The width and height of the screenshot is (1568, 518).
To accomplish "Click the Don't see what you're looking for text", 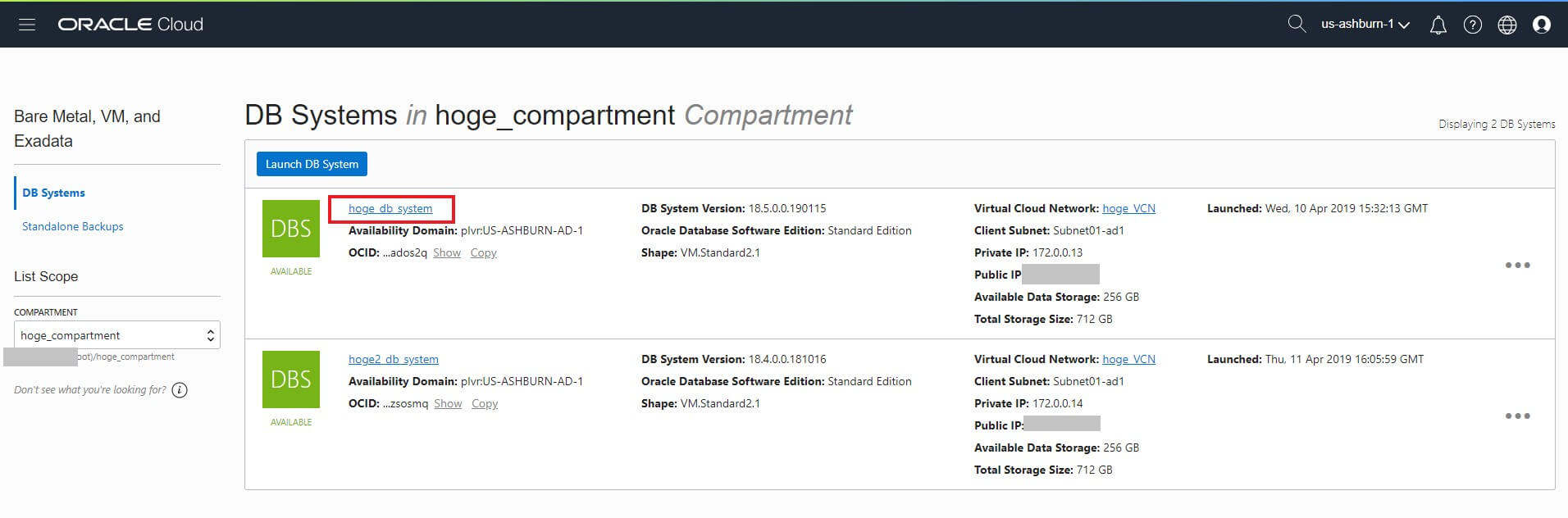I will pos(90,390).
